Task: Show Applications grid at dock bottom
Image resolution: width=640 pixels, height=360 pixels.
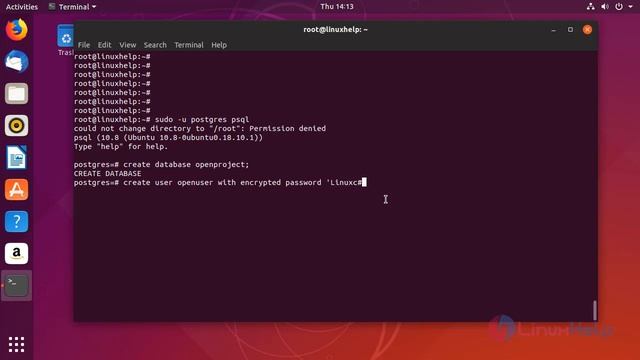Action: [16, 344]
